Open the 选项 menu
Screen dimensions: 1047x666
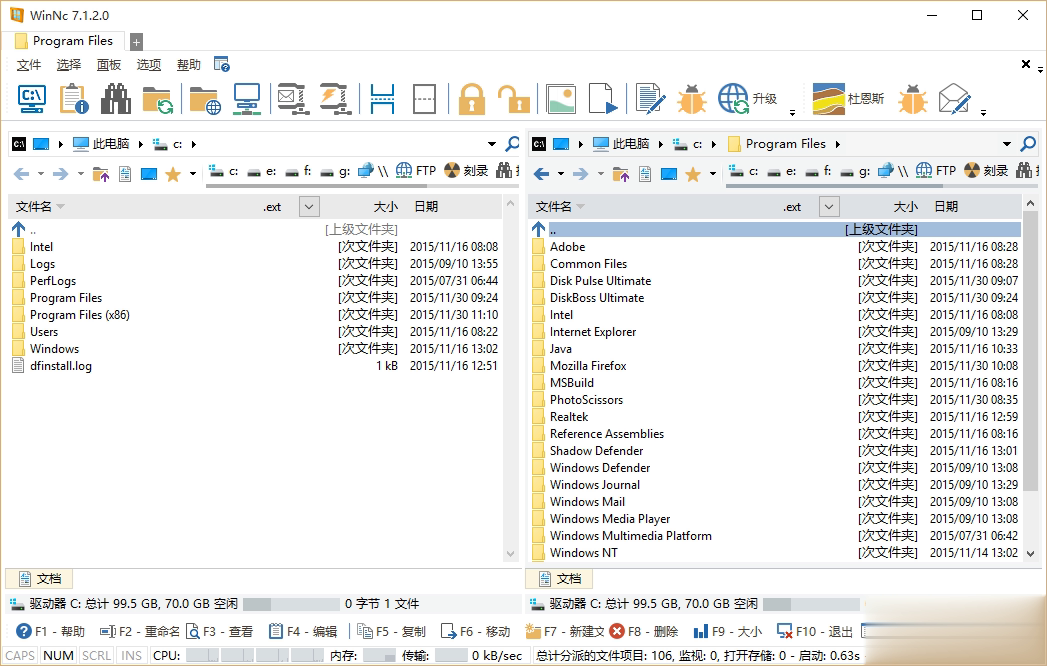pyautogui.click(x=149, y=65)
